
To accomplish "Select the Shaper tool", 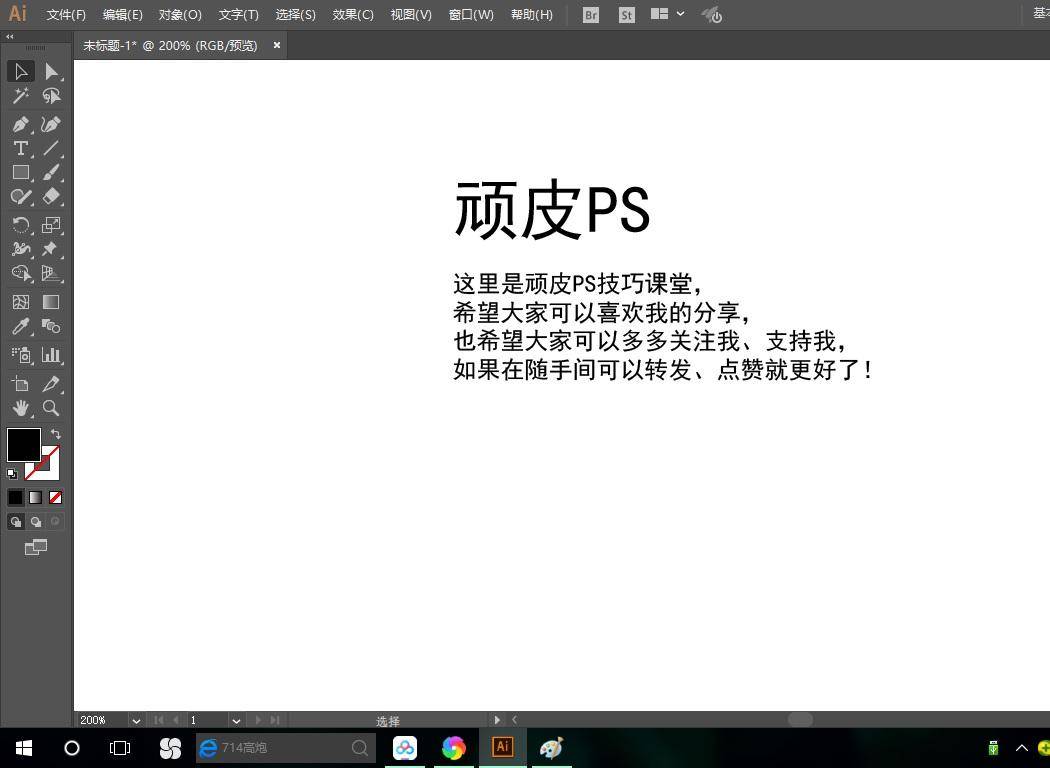I will coord(21,197).
